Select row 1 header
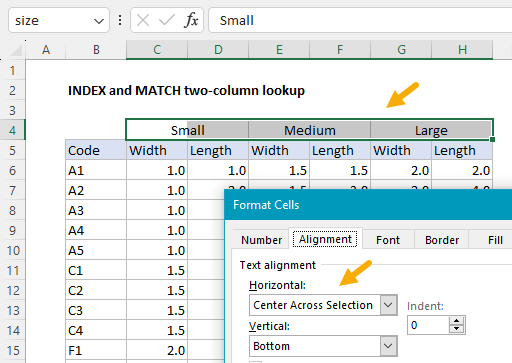Screen dimensions: 512x363 click(13, 70)
